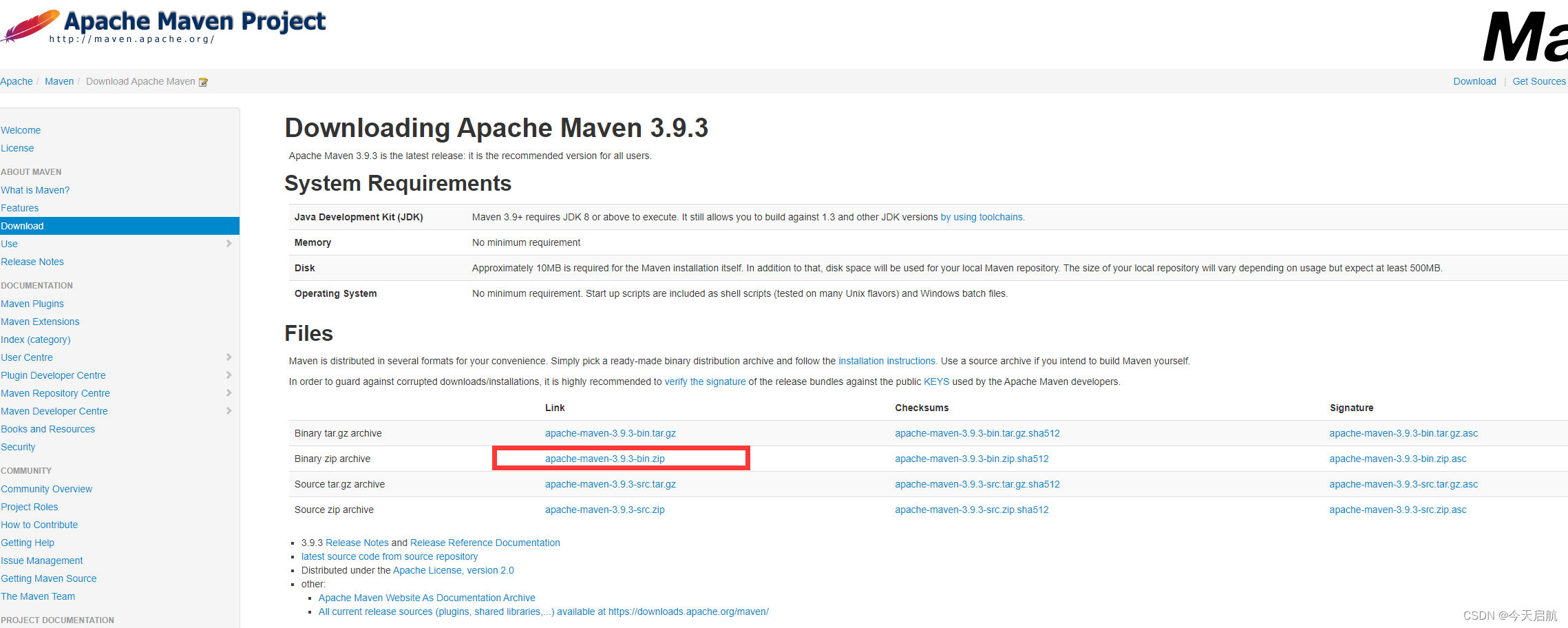Open the Maven breadcrumb link

click(59, 81)
